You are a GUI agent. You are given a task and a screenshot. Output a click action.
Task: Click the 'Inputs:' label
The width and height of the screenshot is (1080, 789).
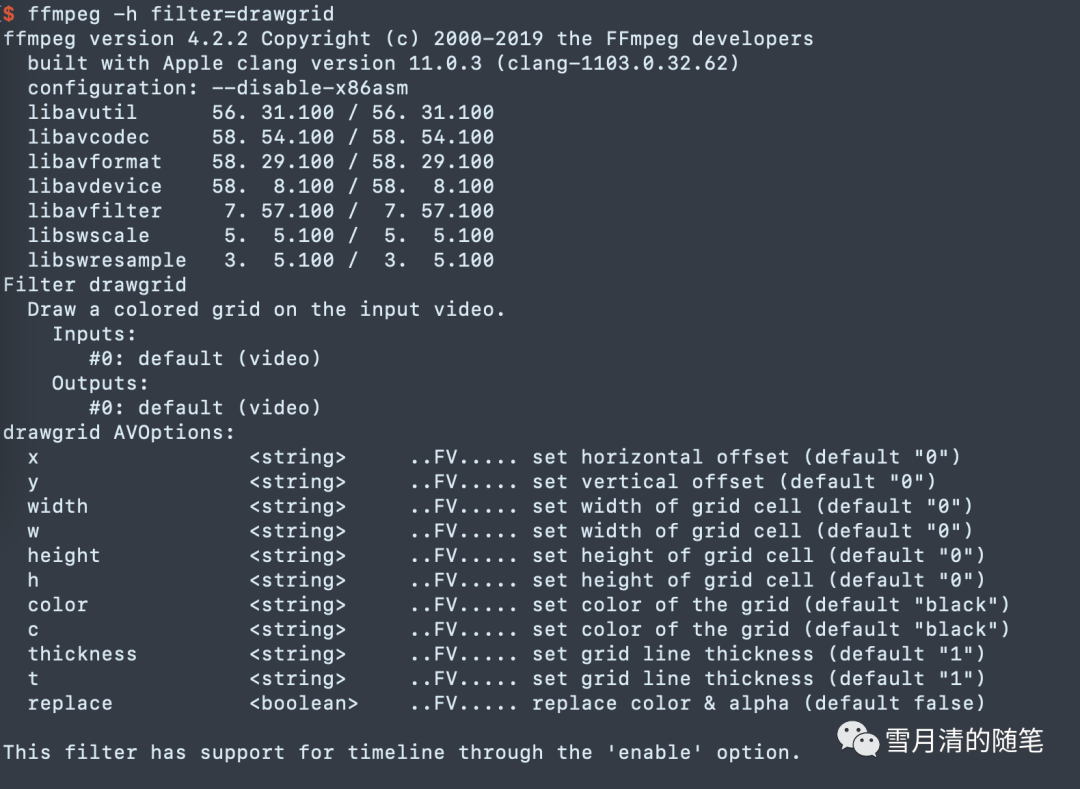click(94, 334)
